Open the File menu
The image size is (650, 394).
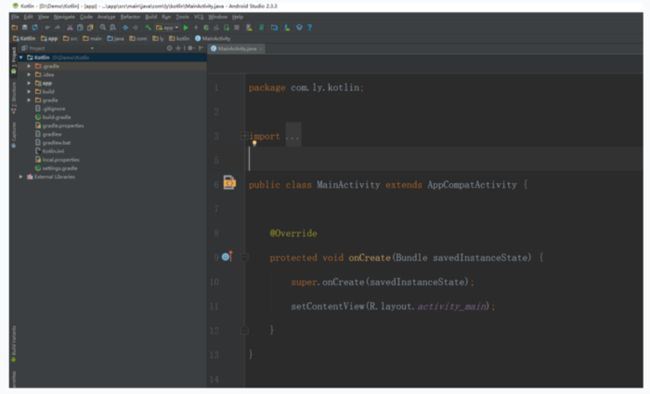[15, 17]
